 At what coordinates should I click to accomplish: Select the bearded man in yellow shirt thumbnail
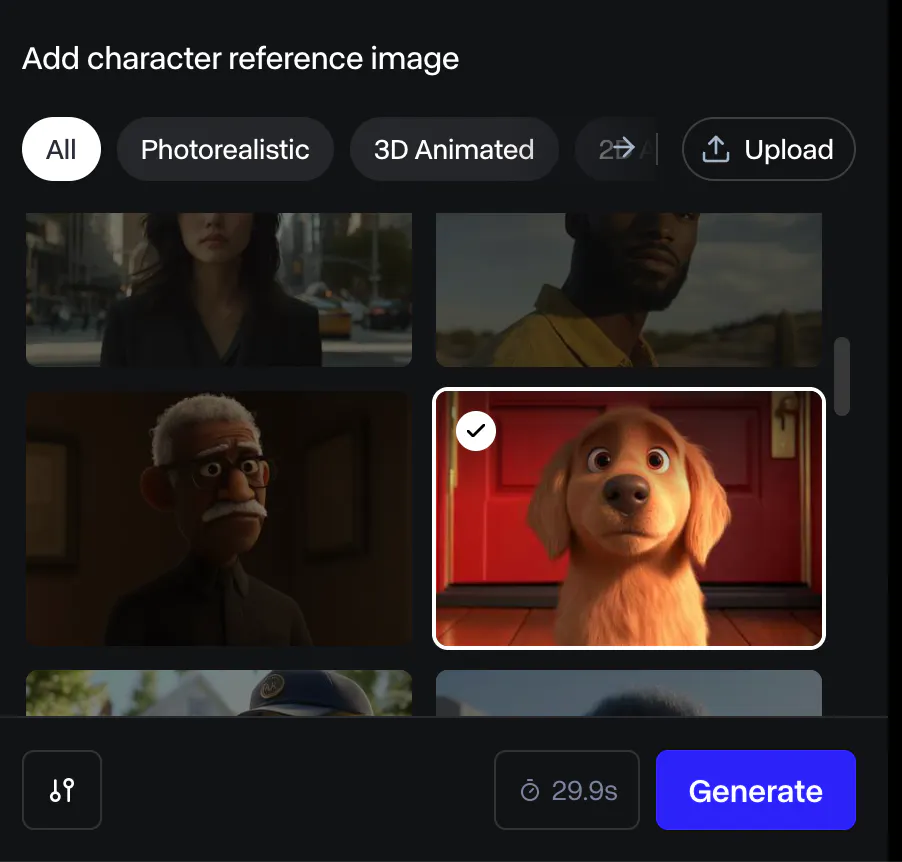tap(629, 289)
